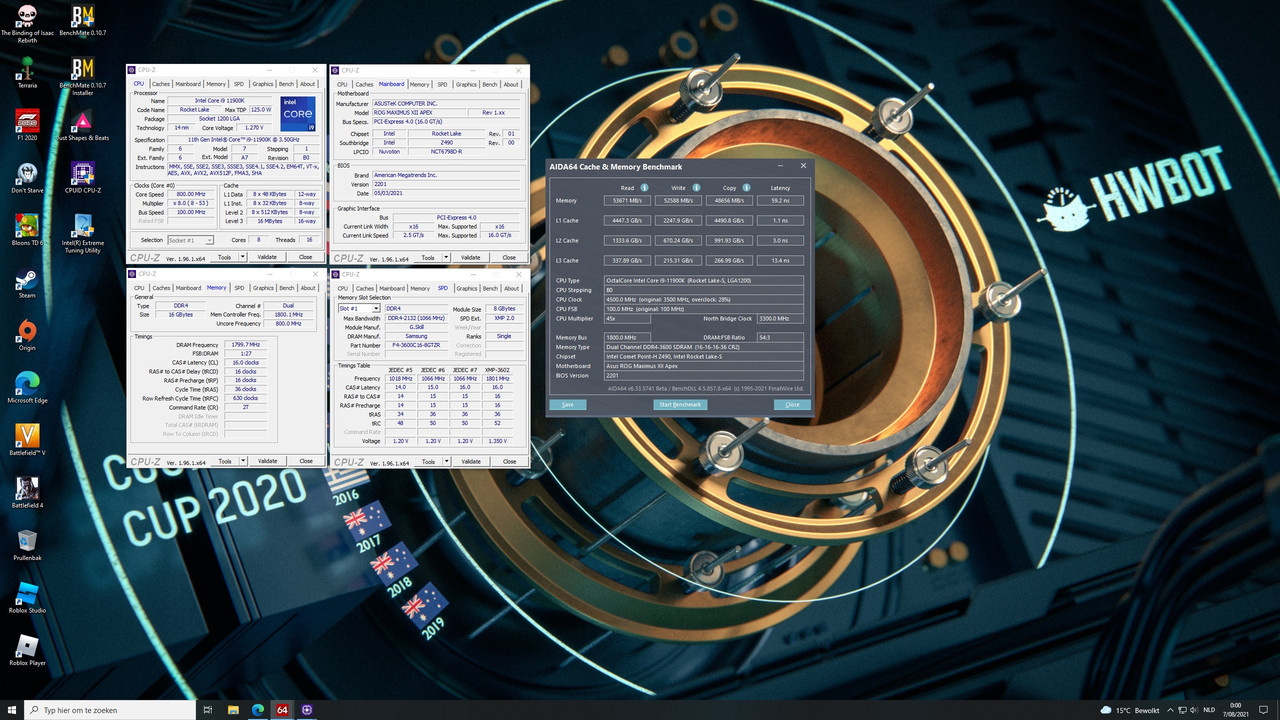This screenshot has width=1280, height=720.
Task: Select the SPD tab in CPU window
Action: 239,84
